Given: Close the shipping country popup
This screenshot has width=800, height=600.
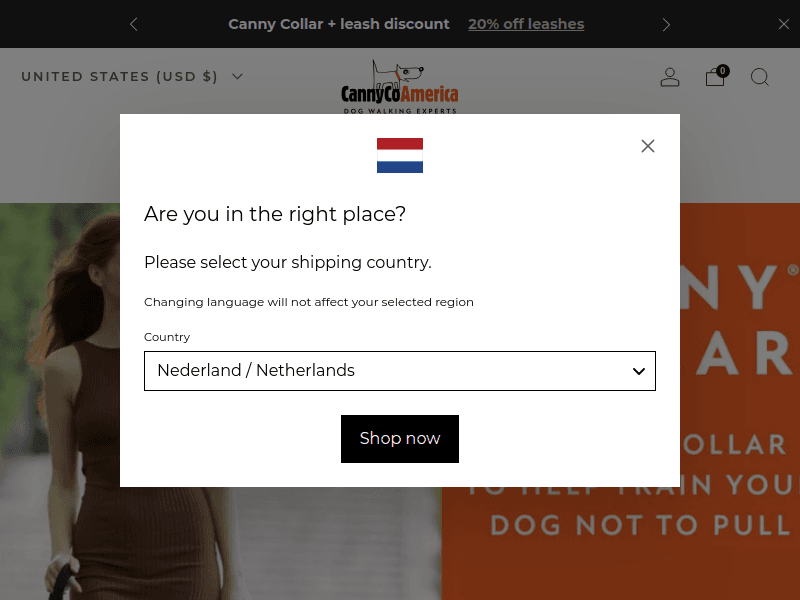Looking at the screenshot, I should click(x=648, y=146).
